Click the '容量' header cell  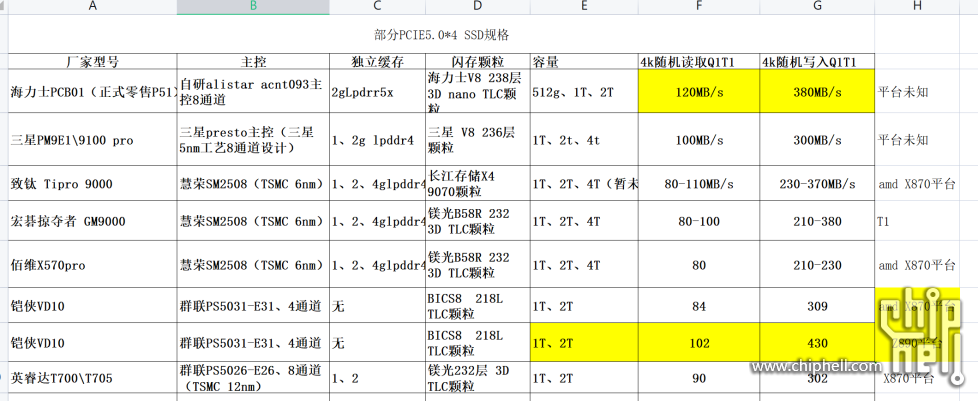coord(584,62)
